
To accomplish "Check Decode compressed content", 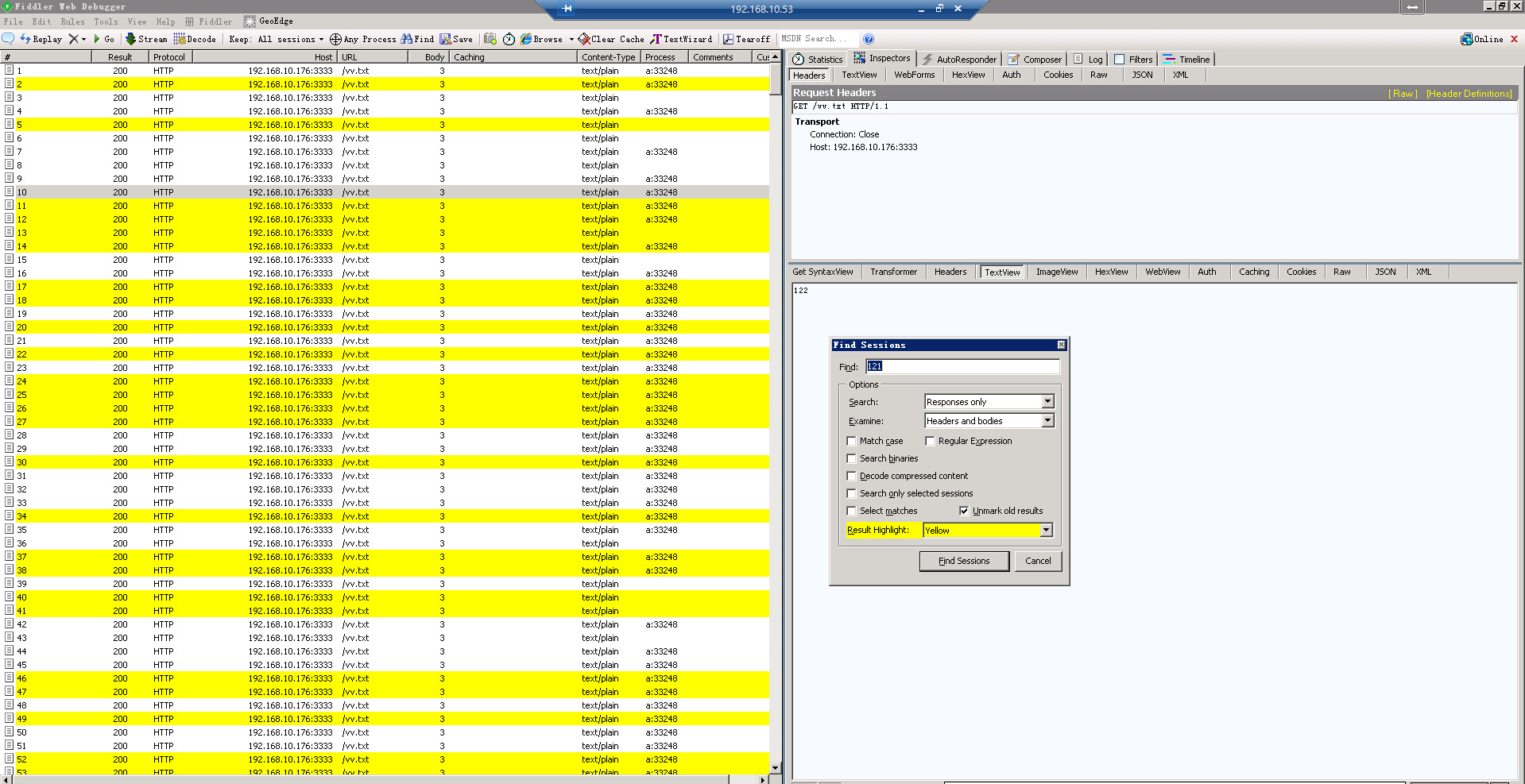I will (851, 476).
